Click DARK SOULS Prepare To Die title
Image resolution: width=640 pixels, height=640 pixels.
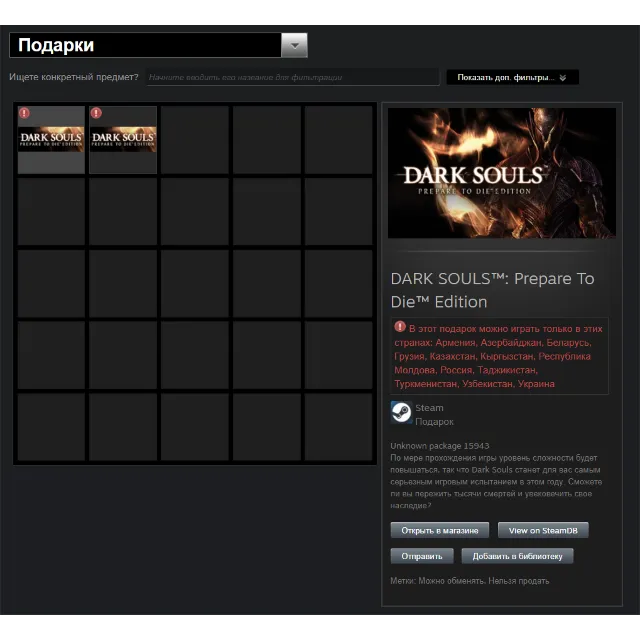point(492,290)
